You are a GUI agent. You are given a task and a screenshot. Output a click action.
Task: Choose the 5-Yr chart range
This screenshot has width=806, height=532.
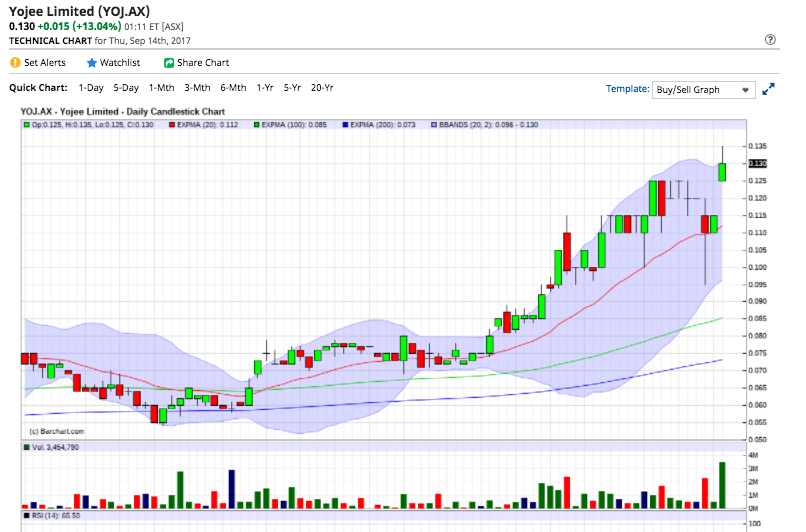point(292,88)
